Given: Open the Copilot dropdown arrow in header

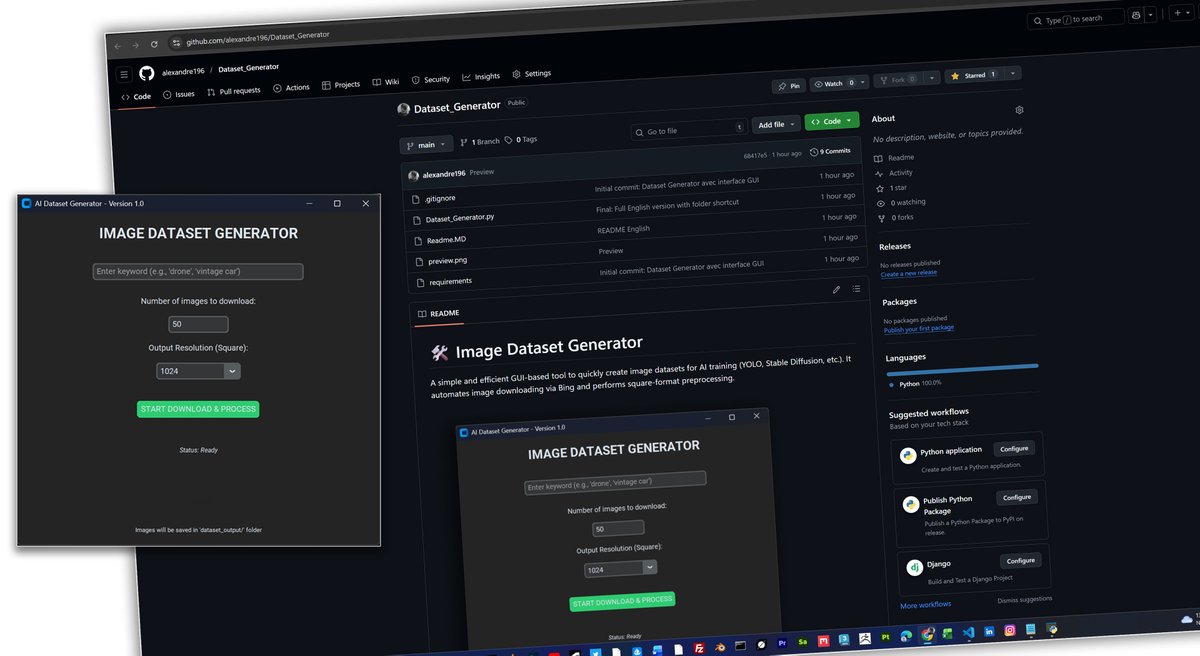Looking at the screenshot, I should point(1150,16).
